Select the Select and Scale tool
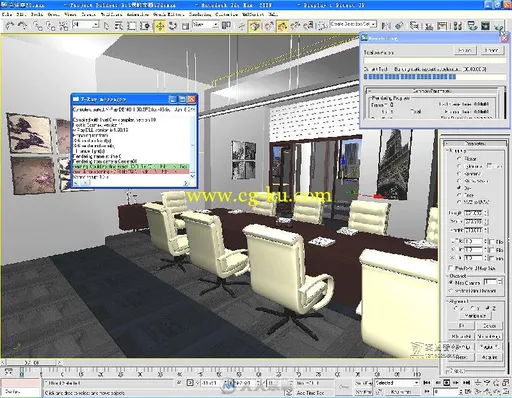Viewport: 512px width, 398px height. tap(185, 26)
